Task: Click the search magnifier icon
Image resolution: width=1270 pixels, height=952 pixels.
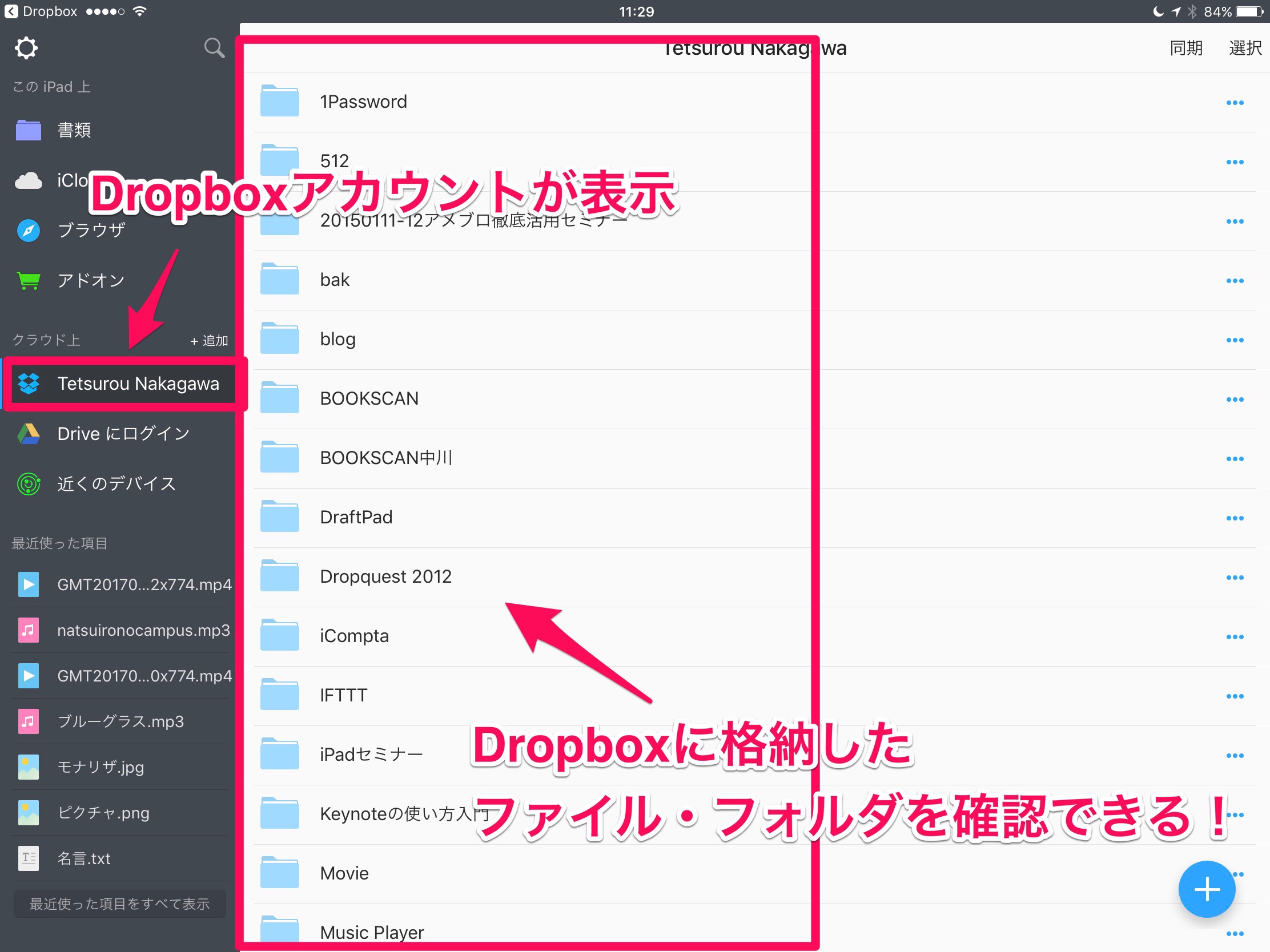Action: (214, 48)
